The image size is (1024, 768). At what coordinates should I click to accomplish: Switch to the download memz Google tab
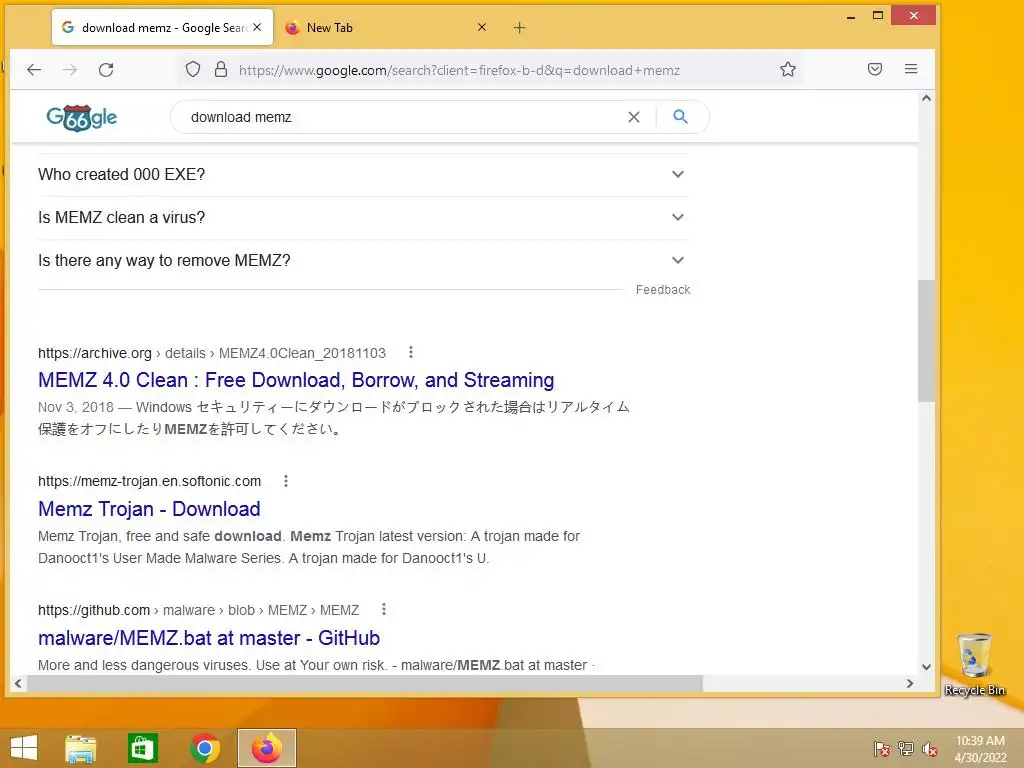pos(162,27)
